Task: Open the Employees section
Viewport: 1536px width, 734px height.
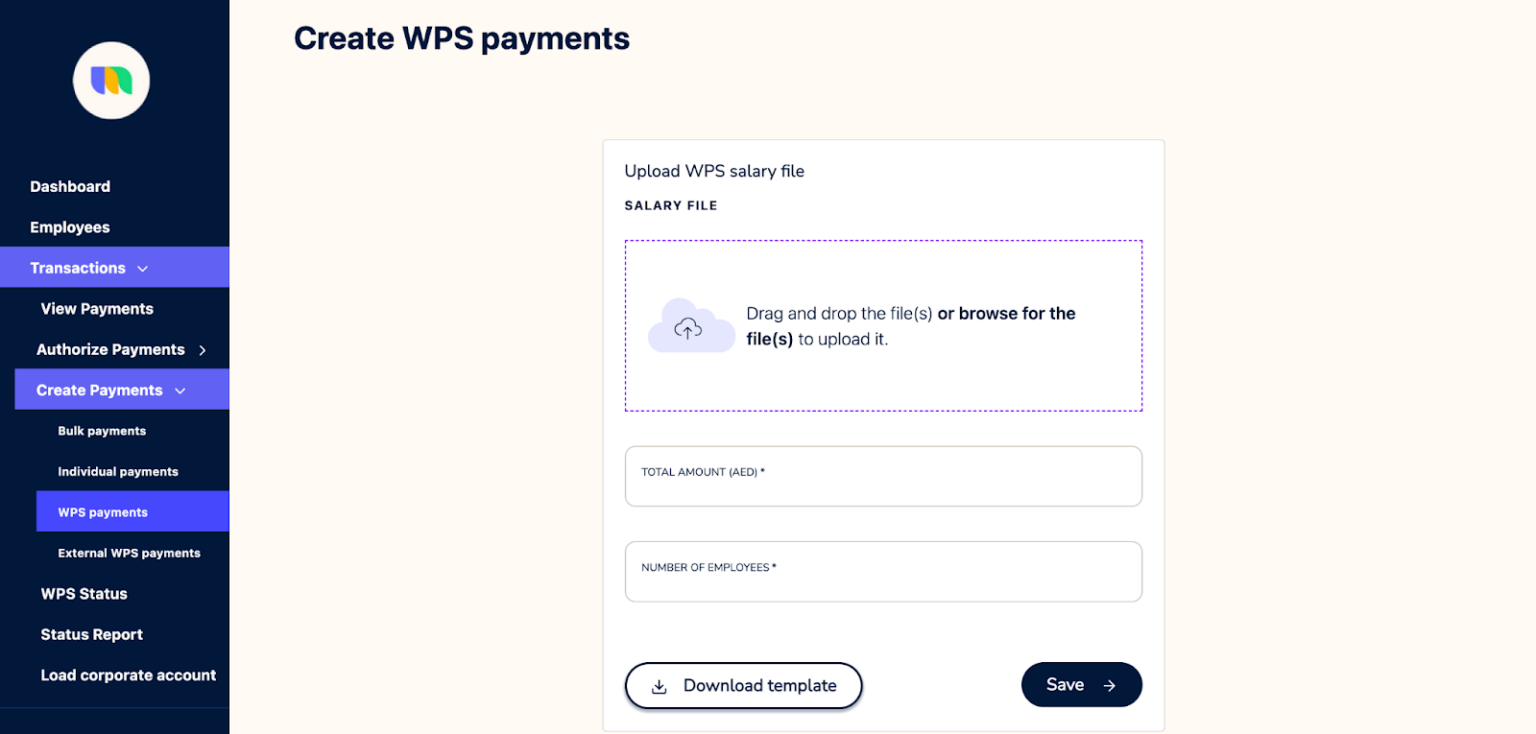Action: click(70, 227)
